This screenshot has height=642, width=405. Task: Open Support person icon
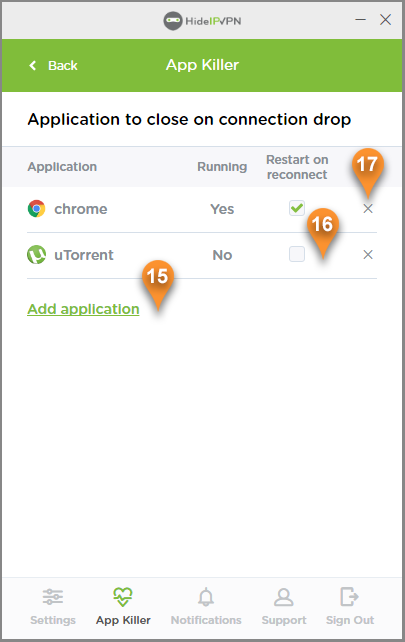(284, 597)
